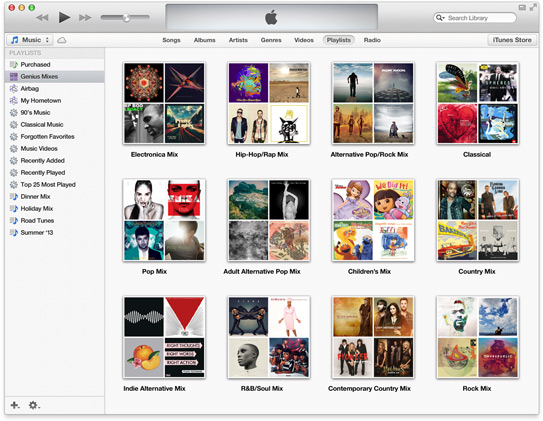Click the "Electronica Mix" label
543x421 pixels.
coord(154,154)
